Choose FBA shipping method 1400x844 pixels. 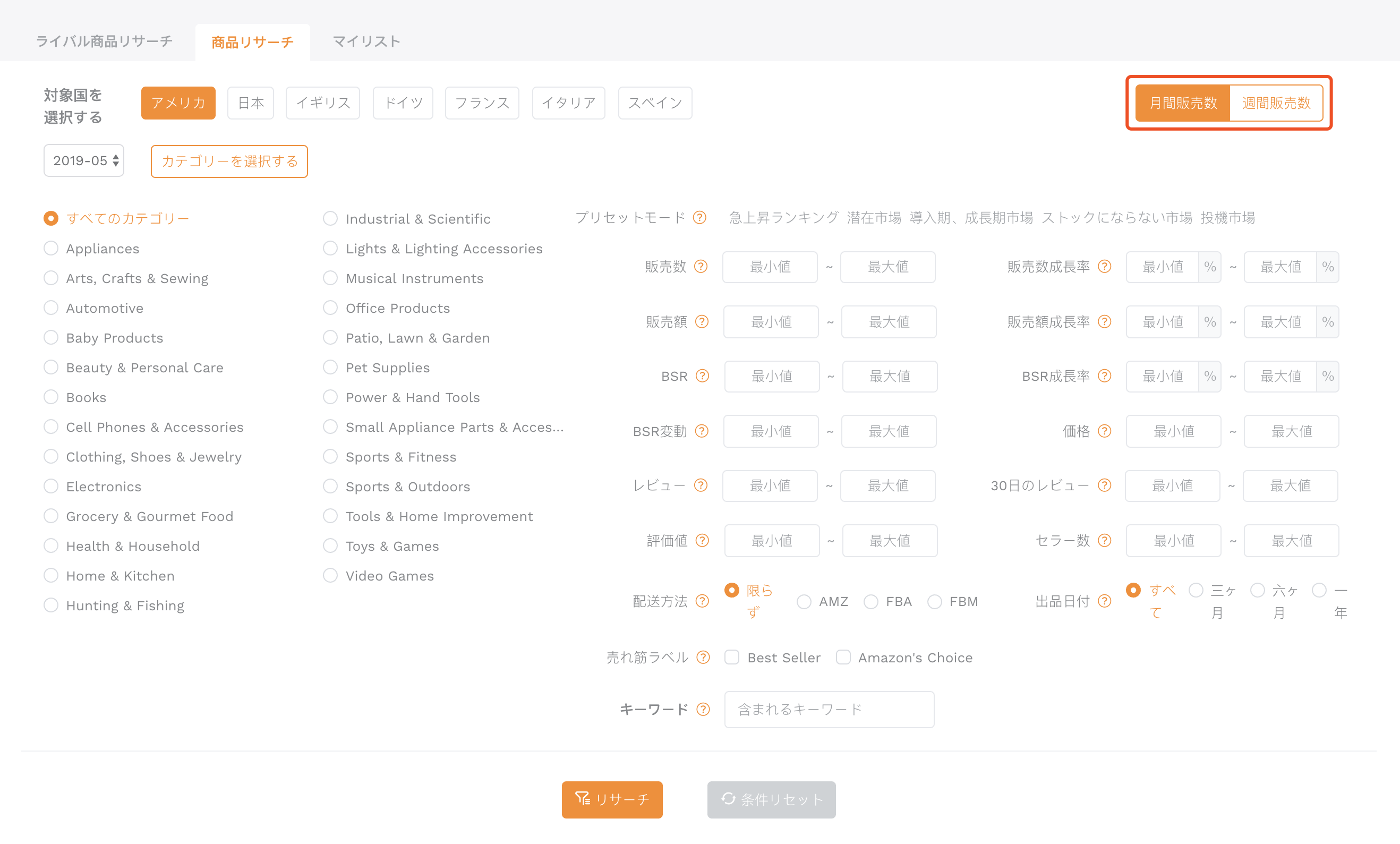click(x=871, y=601)
